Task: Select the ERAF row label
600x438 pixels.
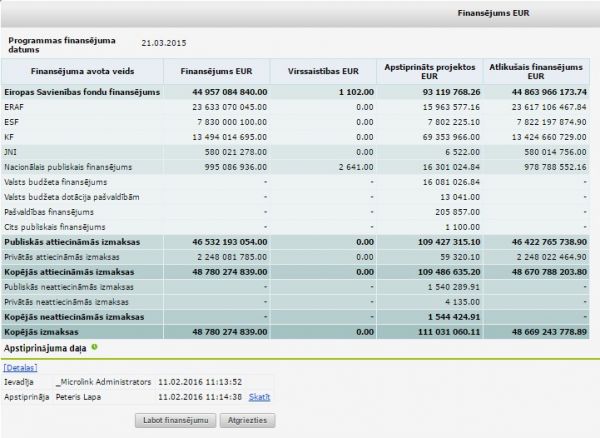Action: (15, 107)
